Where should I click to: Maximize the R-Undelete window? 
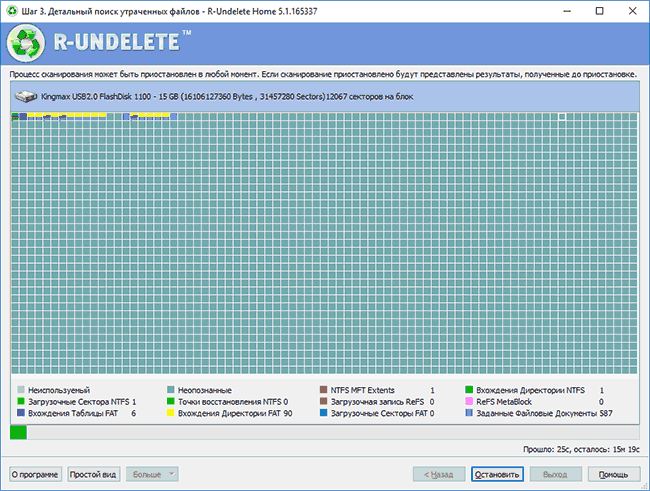599,11
